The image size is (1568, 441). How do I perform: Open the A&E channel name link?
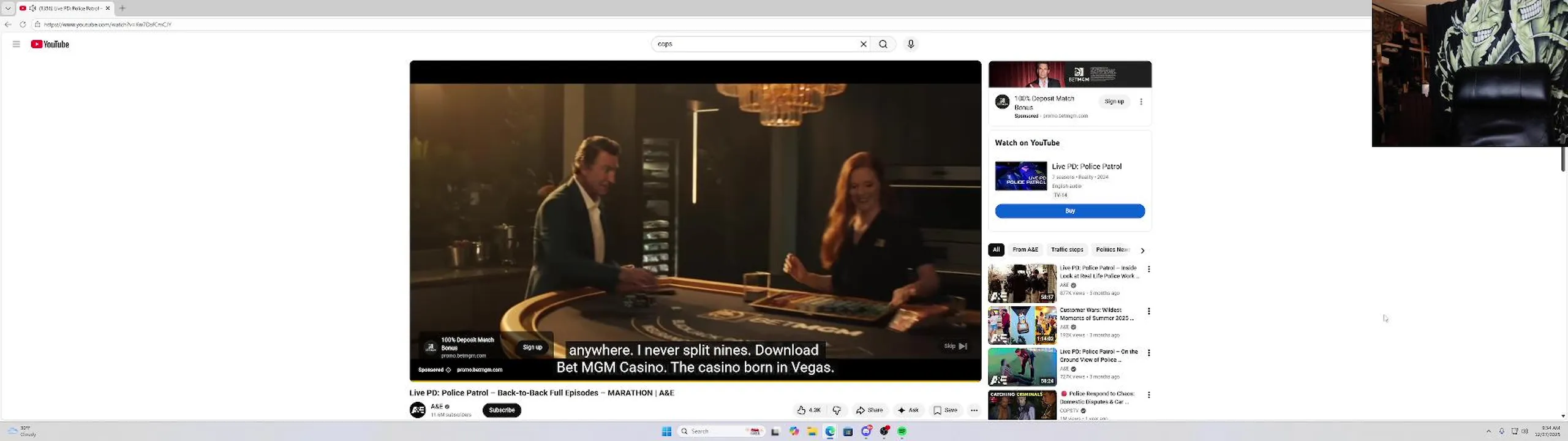(437, 407)
